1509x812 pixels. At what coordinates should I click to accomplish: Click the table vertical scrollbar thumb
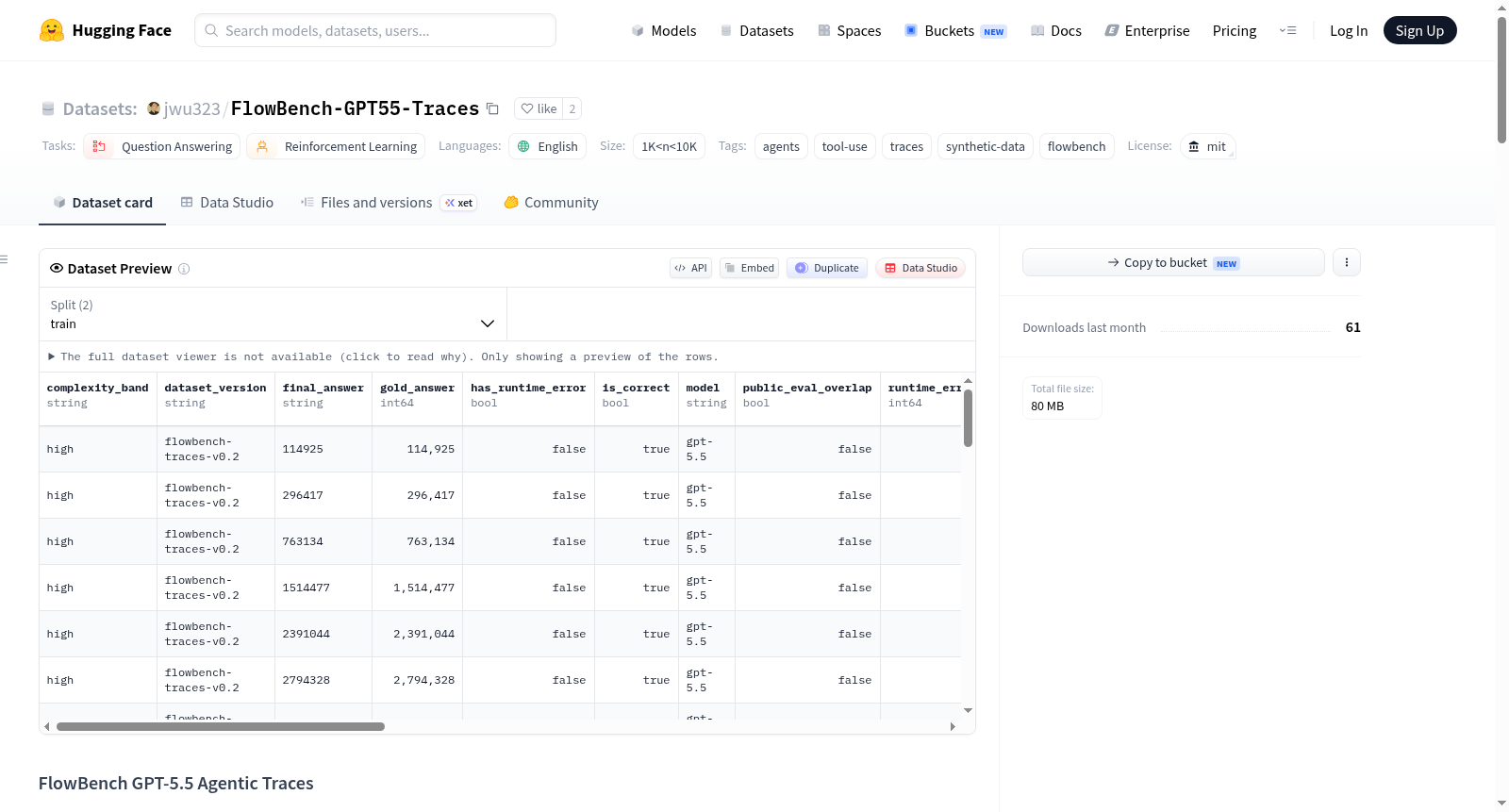968,418
